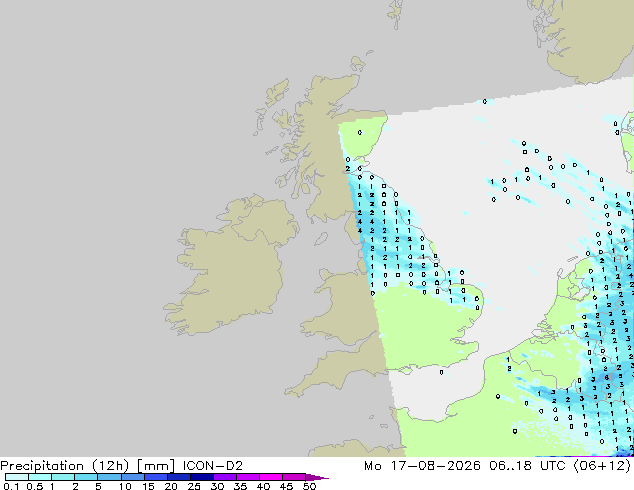Image resolution: width=634 pixels, height=490 pixels.
Task: Select the 2–5 mm legend color swatch
Action: 86,477
